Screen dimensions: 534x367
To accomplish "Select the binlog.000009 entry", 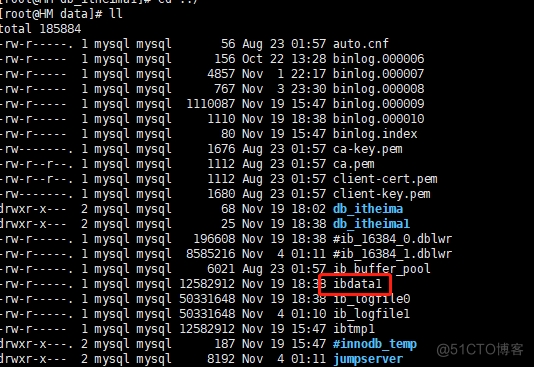I will (x=378, y=104).
